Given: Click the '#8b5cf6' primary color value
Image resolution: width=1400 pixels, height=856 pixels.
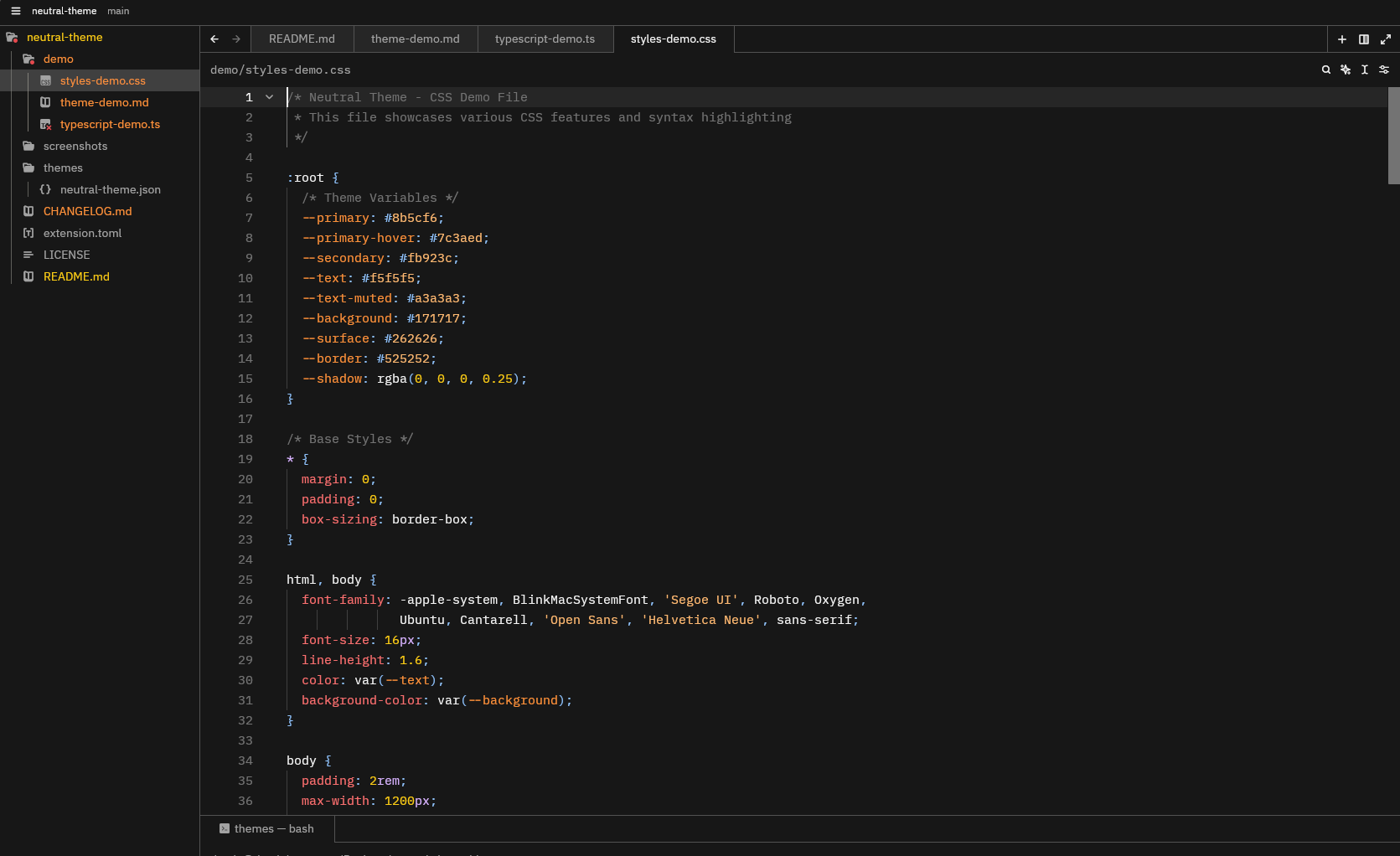Looking at the screenshot, I should pyautogui.click(x=411, y=218).
